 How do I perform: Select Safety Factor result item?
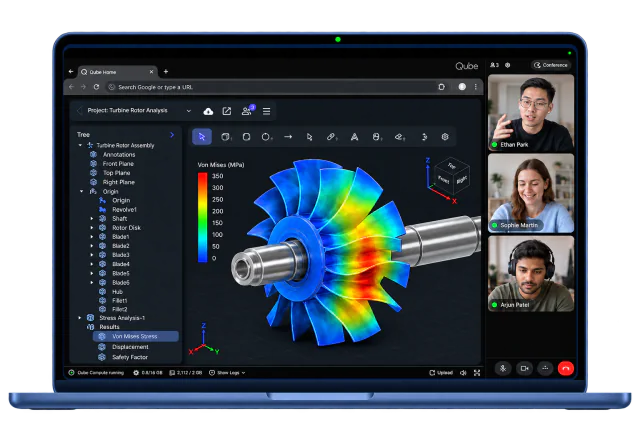click(130, 357)
